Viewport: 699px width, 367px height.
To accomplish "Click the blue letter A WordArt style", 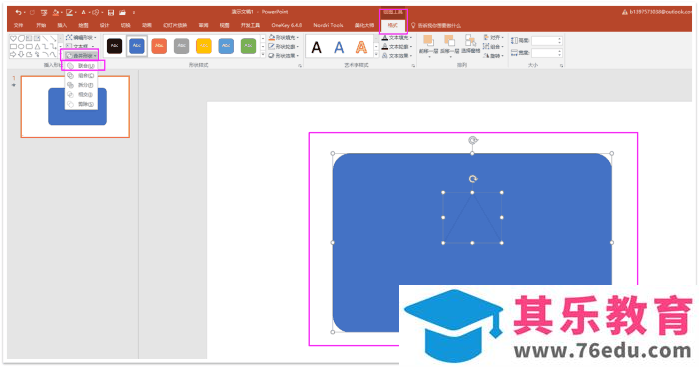I will click(x=339, y=47).
